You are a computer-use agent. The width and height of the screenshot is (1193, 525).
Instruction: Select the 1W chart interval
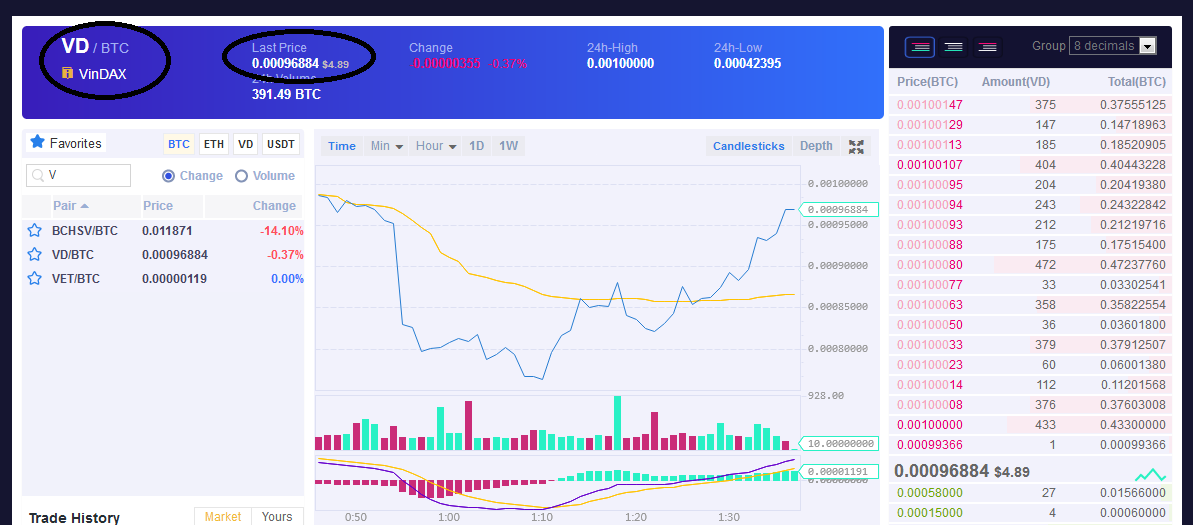[x=508, y=146]
